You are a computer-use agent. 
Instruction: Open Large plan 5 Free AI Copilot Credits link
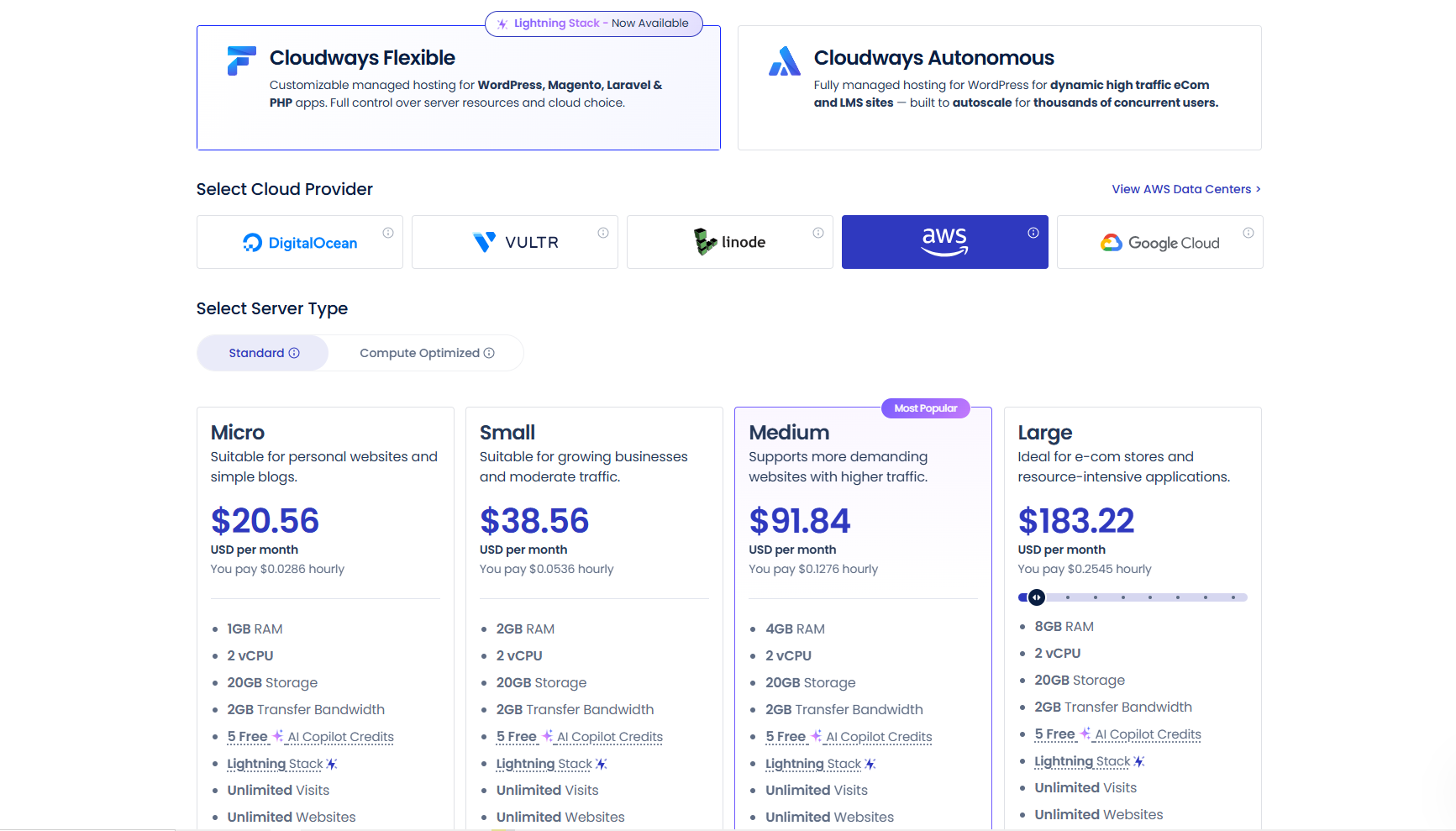click(x=1117, y=734)
